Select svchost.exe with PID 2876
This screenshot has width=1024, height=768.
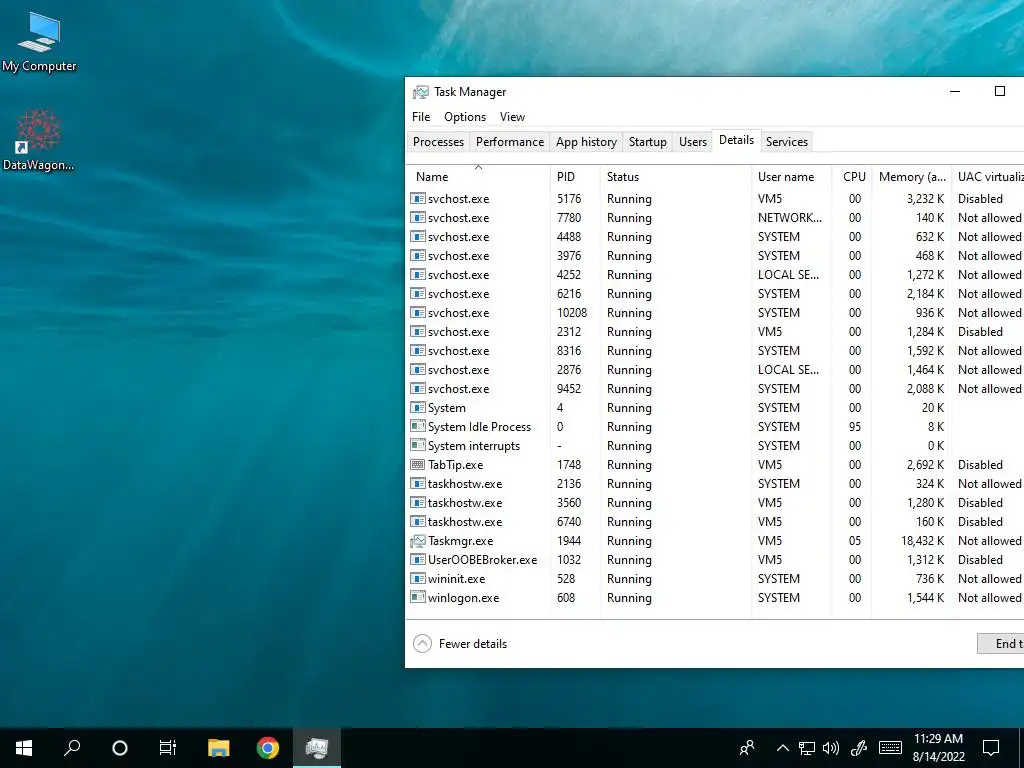[715, 370]
